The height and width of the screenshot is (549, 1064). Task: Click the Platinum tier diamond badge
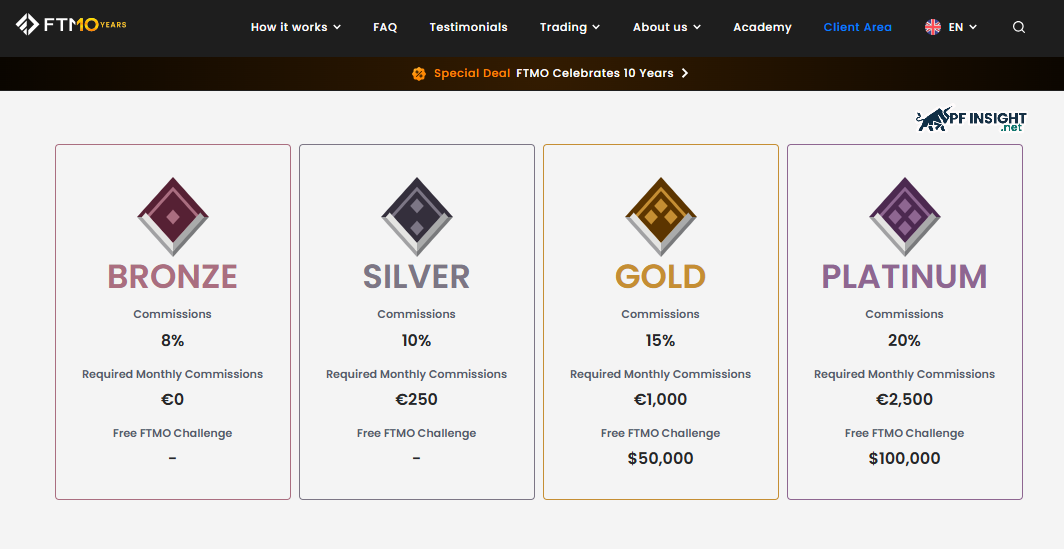click(904, 217)
